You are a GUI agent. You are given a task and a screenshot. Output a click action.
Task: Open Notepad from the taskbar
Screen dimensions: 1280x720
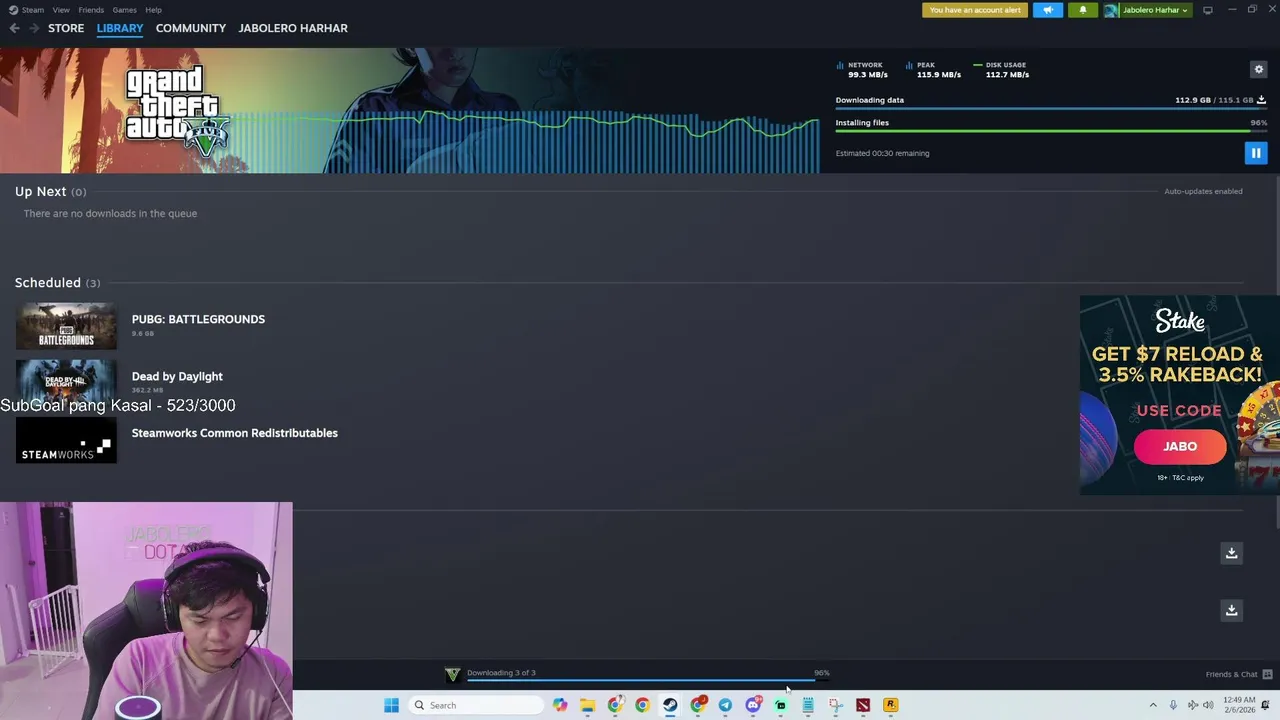808,705
